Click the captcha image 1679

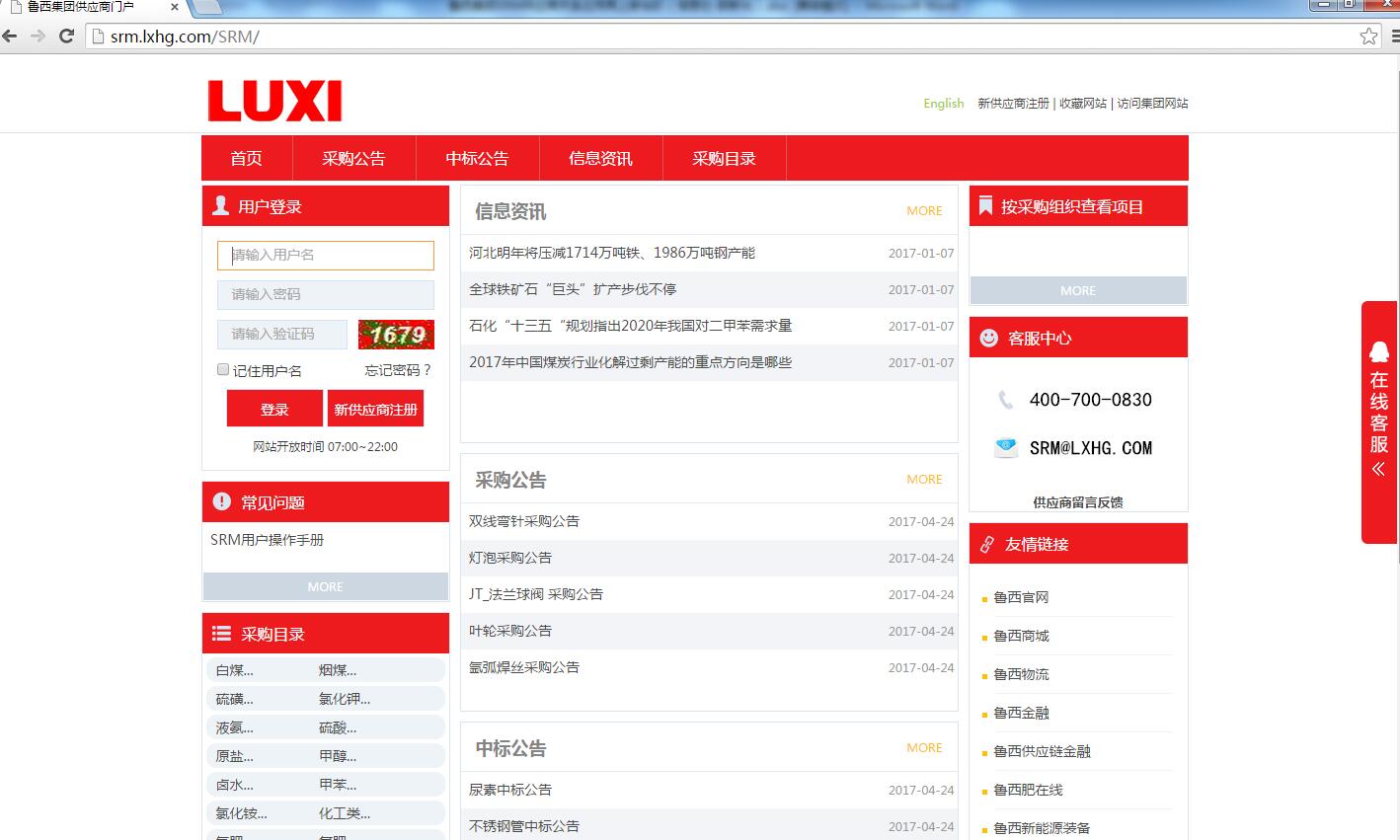396,335
